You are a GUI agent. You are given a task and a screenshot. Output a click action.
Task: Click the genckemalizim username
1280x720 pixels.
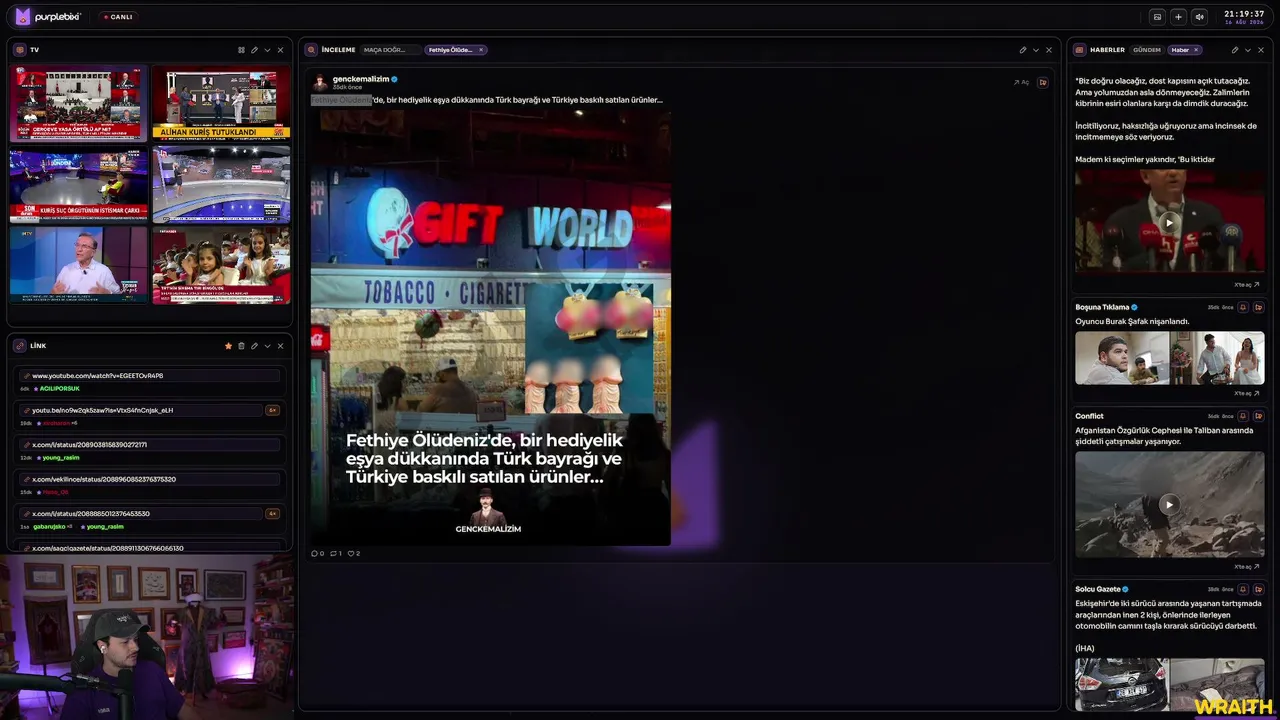[361, 79]
